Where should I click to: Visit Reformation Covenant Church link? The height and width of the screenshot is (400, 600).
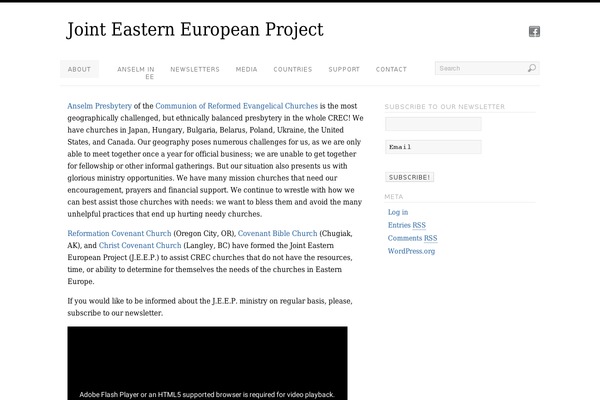pos(119,233)
